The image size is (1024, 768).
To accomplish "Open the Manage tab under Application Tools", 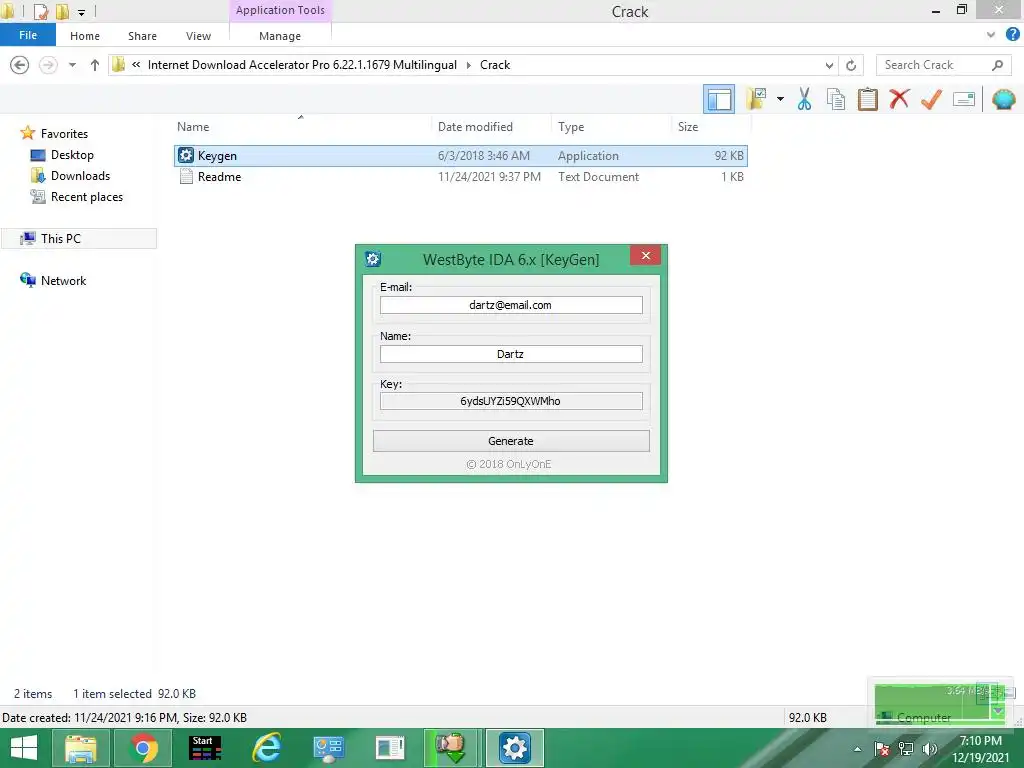I will click(x=280, y=36).
